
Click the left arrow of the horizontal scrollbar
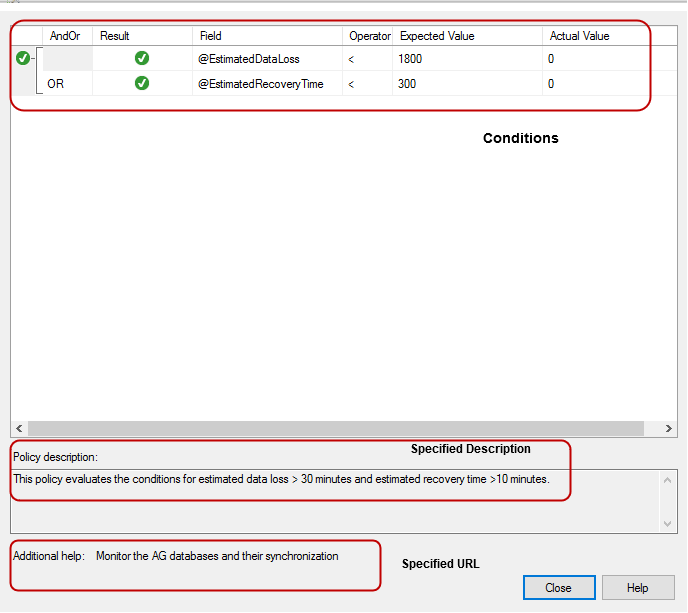point(19,428)
